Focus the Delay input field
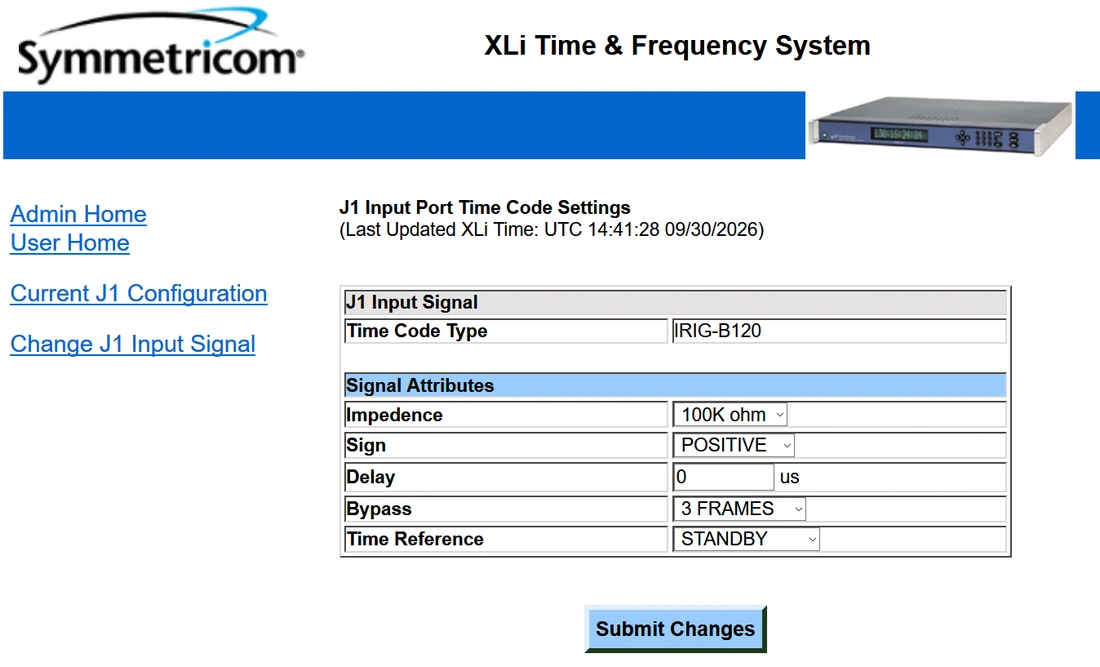Screen dimensions: 1100x667 (723, 477)
